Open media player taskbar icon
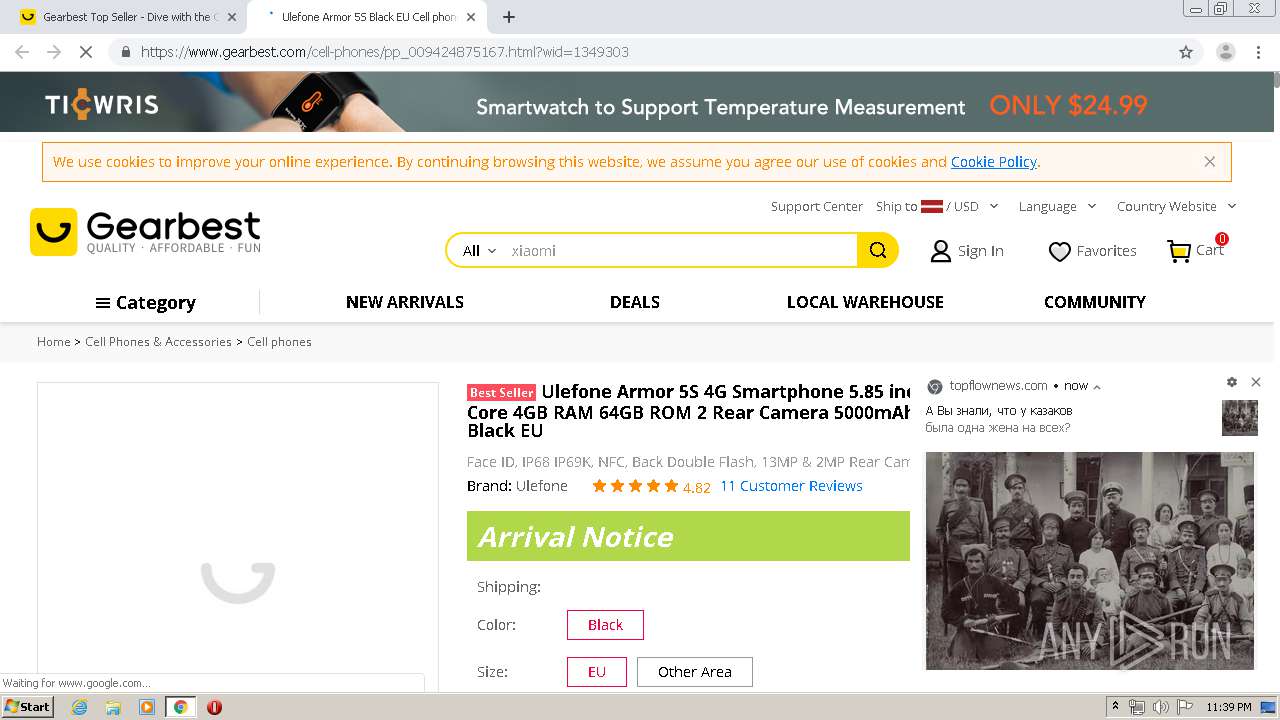 coord(147,707)
